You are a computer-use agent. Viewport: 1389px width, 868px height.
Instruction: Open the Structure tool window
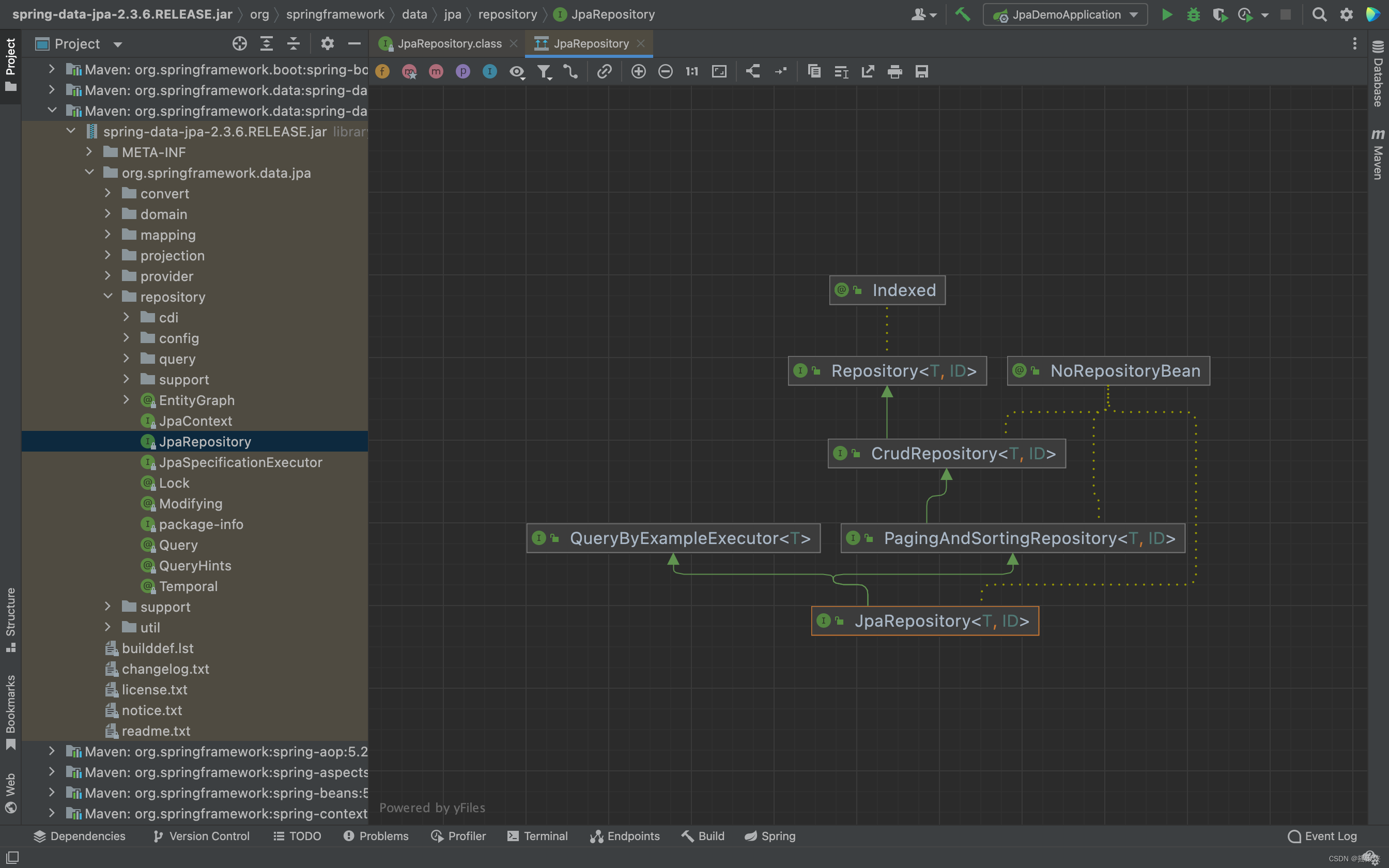point(10,620)
